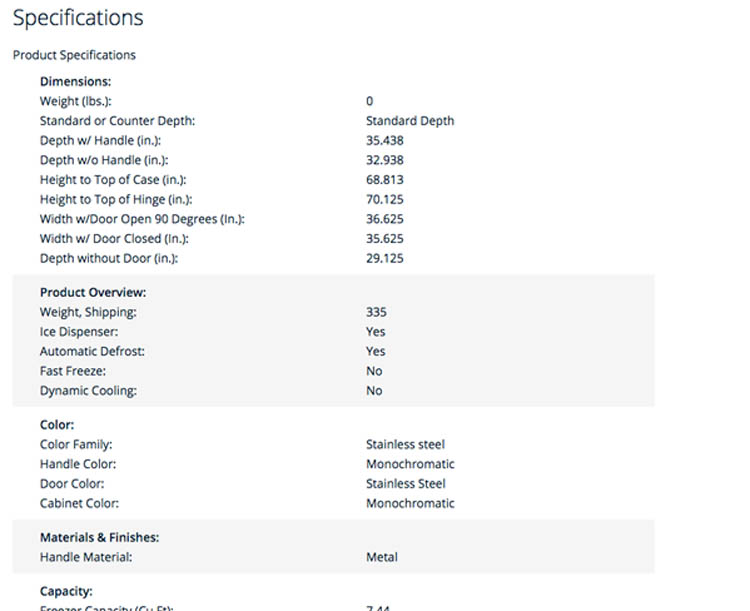Click the Standard Depth value
The image size is (750, 611).
click(x=410, y=121)
